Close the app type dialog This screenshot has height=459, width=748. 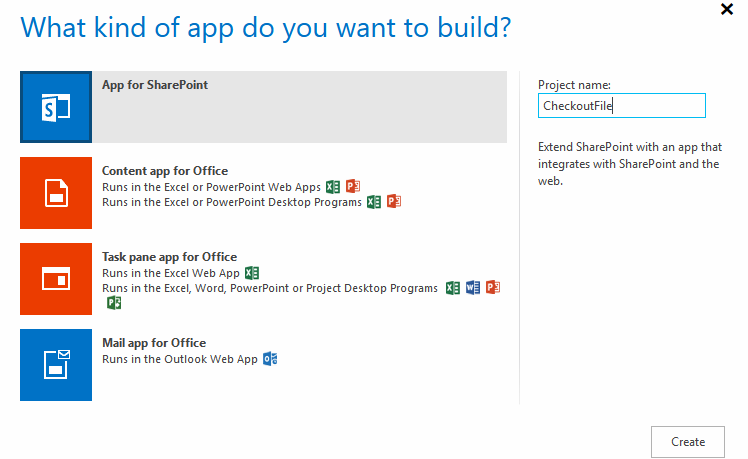(726, 9)
